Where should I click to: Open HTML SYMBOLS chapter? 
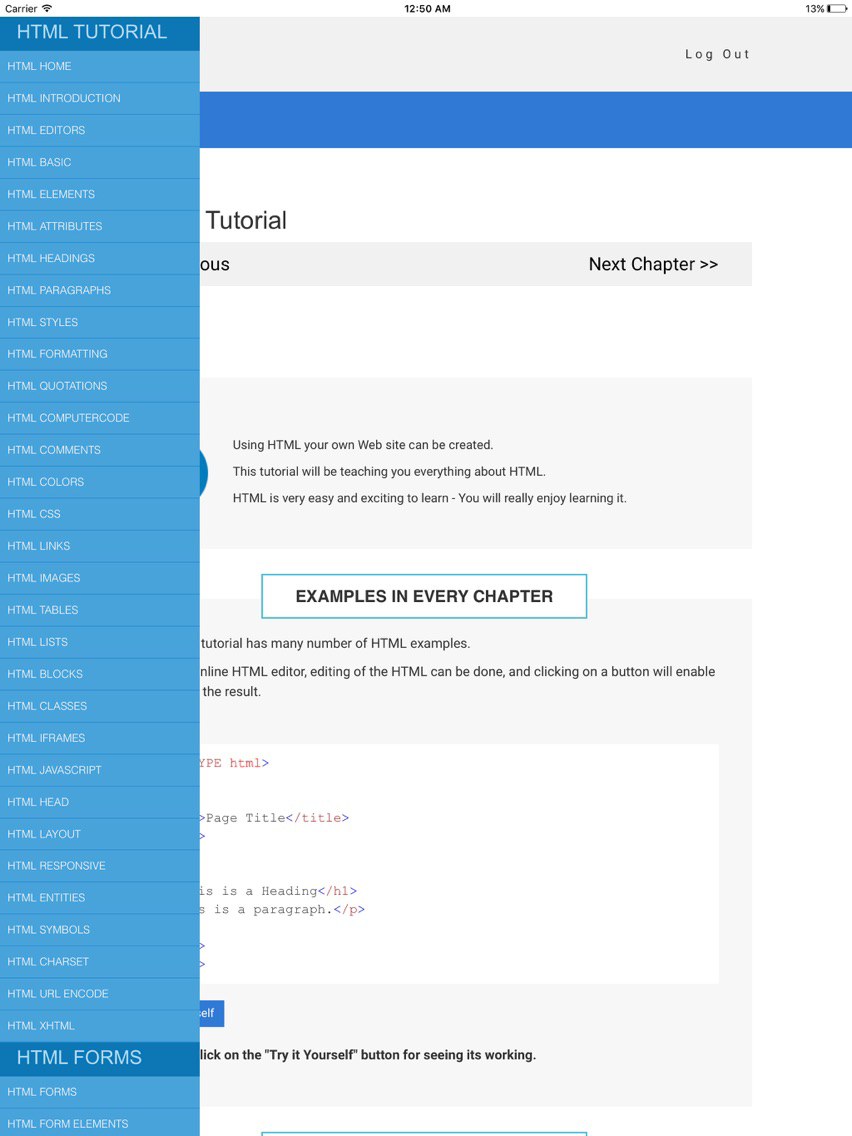(99, 930)
